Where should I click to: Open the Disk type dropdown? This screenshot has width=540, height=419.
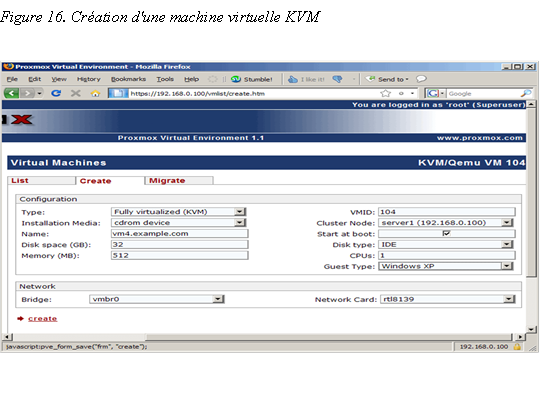446,244
